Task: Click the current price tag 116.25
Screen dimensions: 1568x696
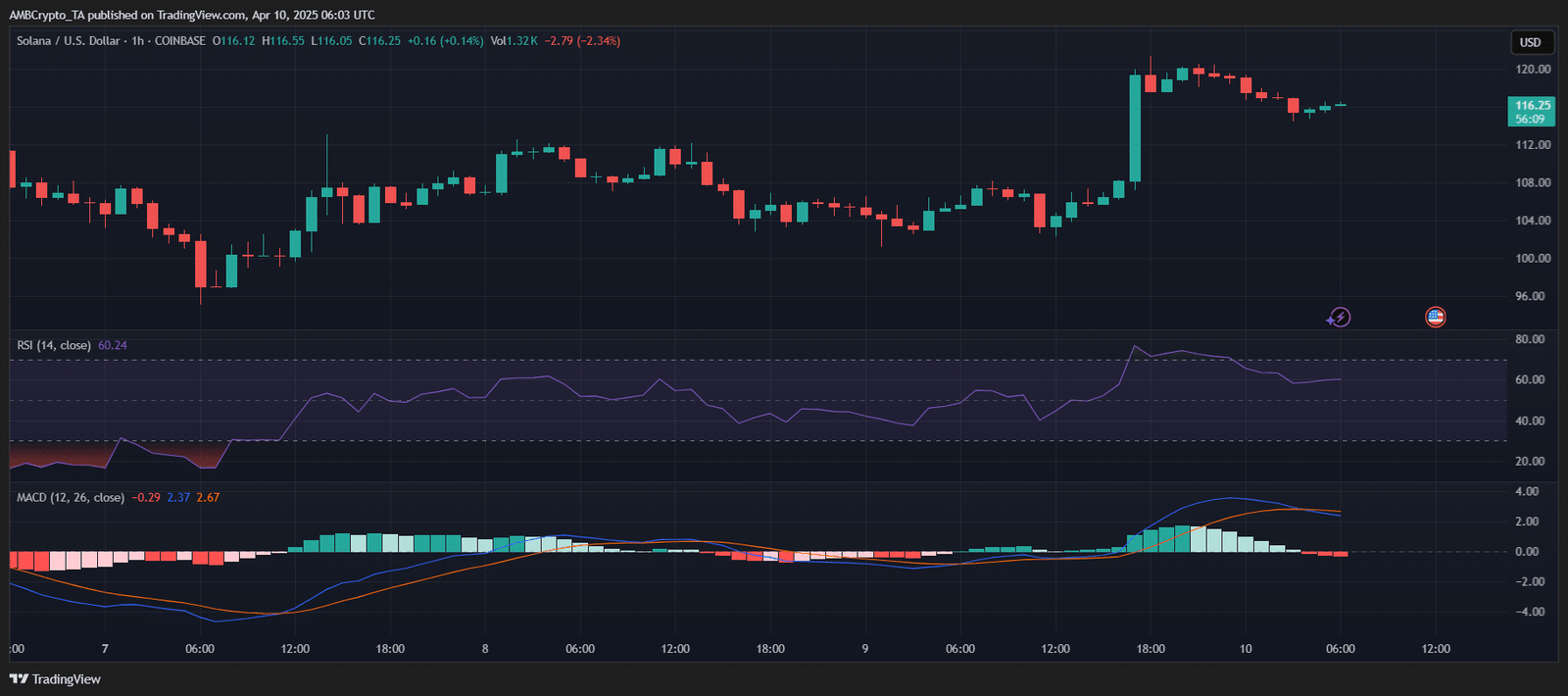Action: [x=1532, y=105]
